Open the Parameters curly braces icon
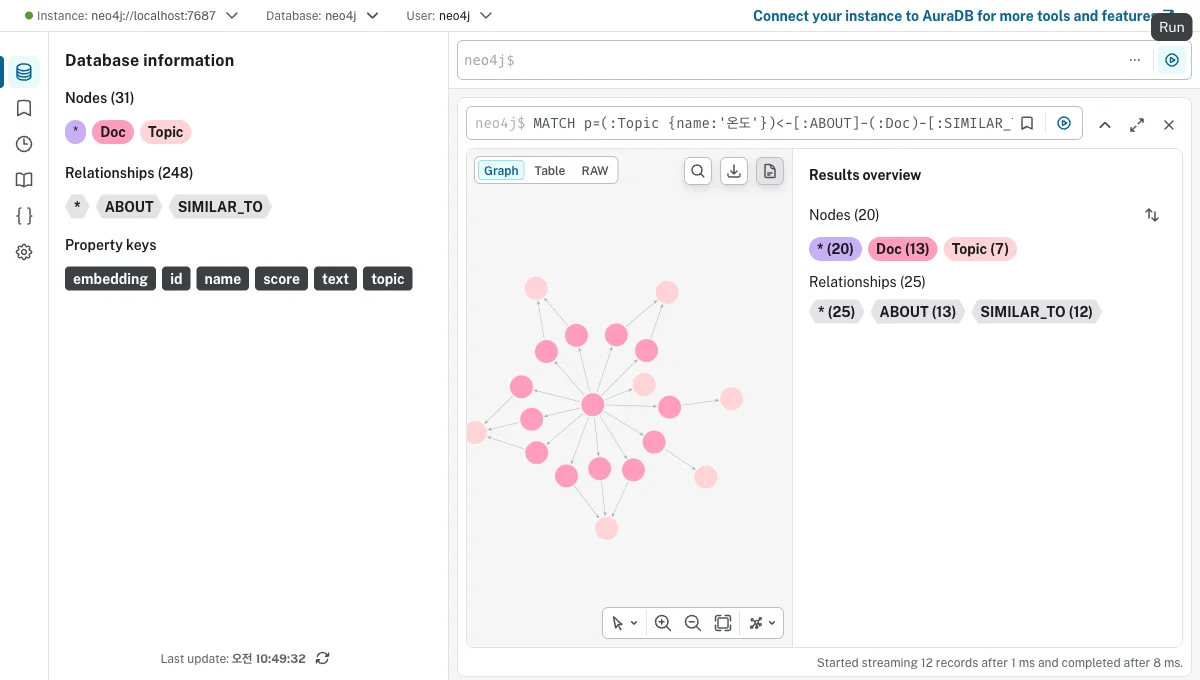The height and width of the screenshot is (680, 1200). click(24, 216)
